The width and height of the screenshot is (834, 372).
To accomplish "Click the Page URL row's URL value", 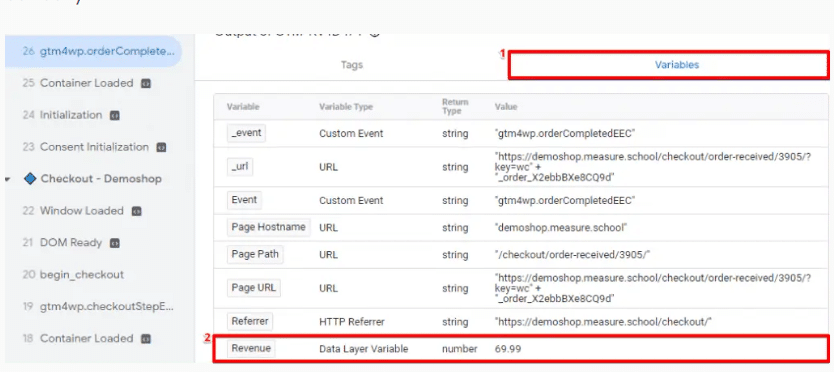I will (653, 288).
